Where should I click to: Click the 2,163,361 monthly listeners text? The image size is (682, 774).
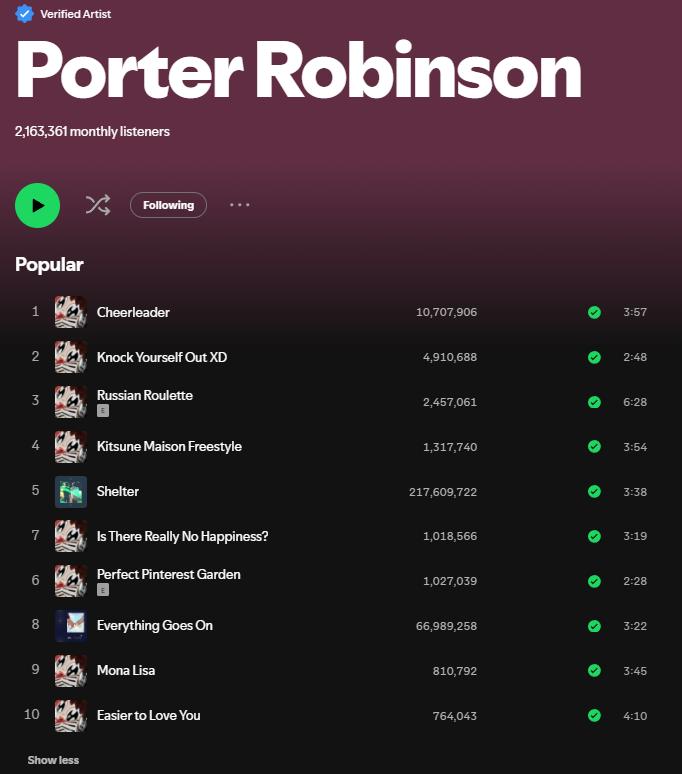pos(92,131)
